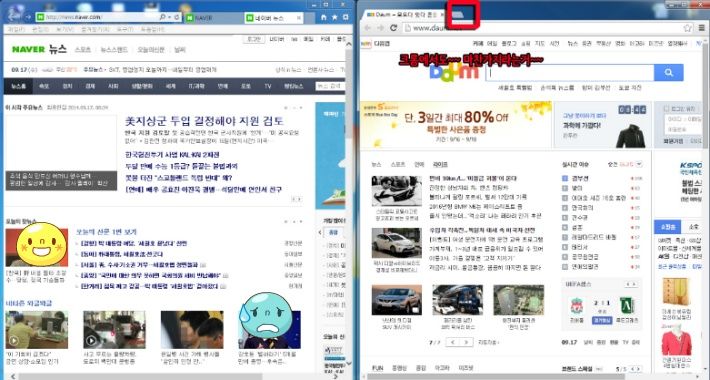Open 랭킹뉴스 in the Naver navigation bar
This screenshot has width=710, height=380.
click(x=293, y=86)
